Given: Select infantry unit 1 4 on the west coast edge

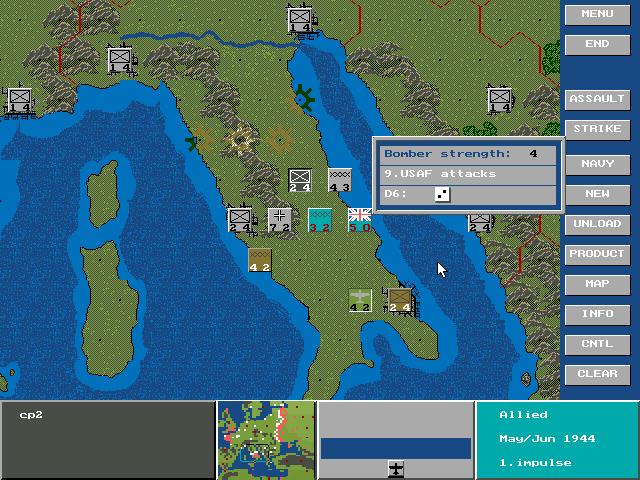Looking at the screenshot, I should click(x=19, y=100).
